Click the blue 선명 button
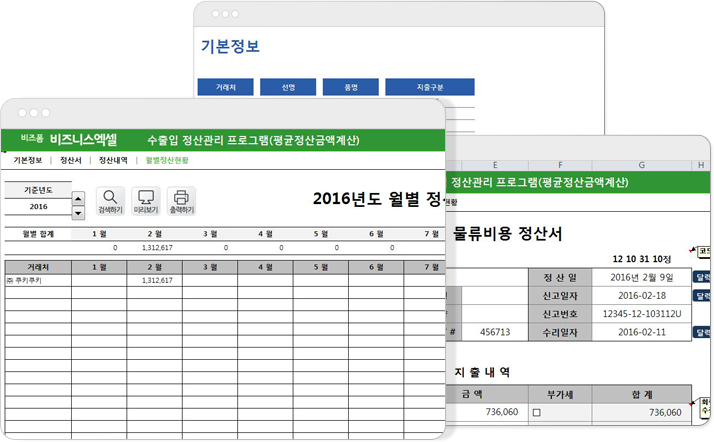Viewport: 714px width, 442px height. click(288, 87)
